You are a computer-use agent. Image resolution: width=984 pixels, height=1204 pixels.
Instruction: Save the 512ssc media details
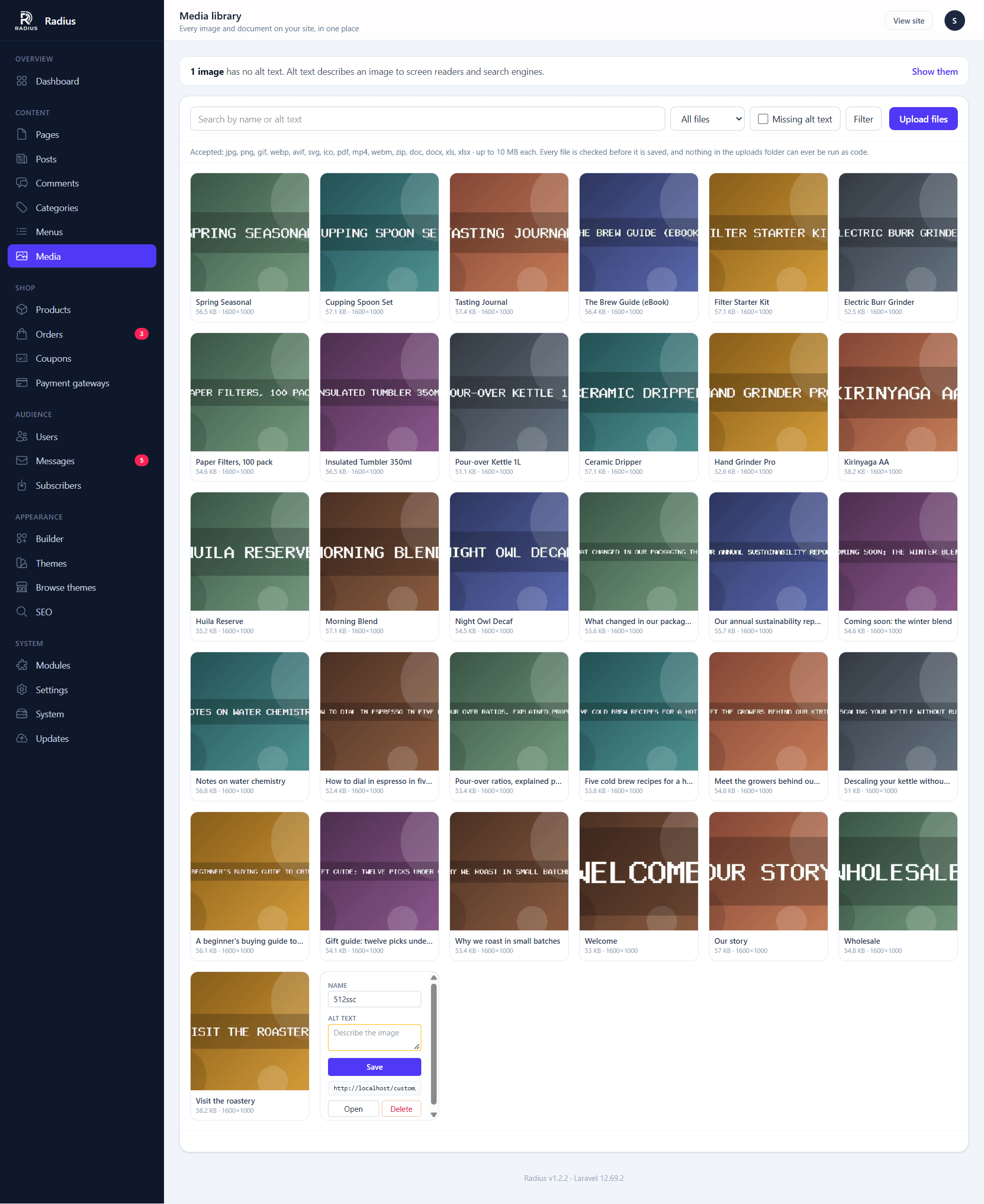pos(374,1066)
